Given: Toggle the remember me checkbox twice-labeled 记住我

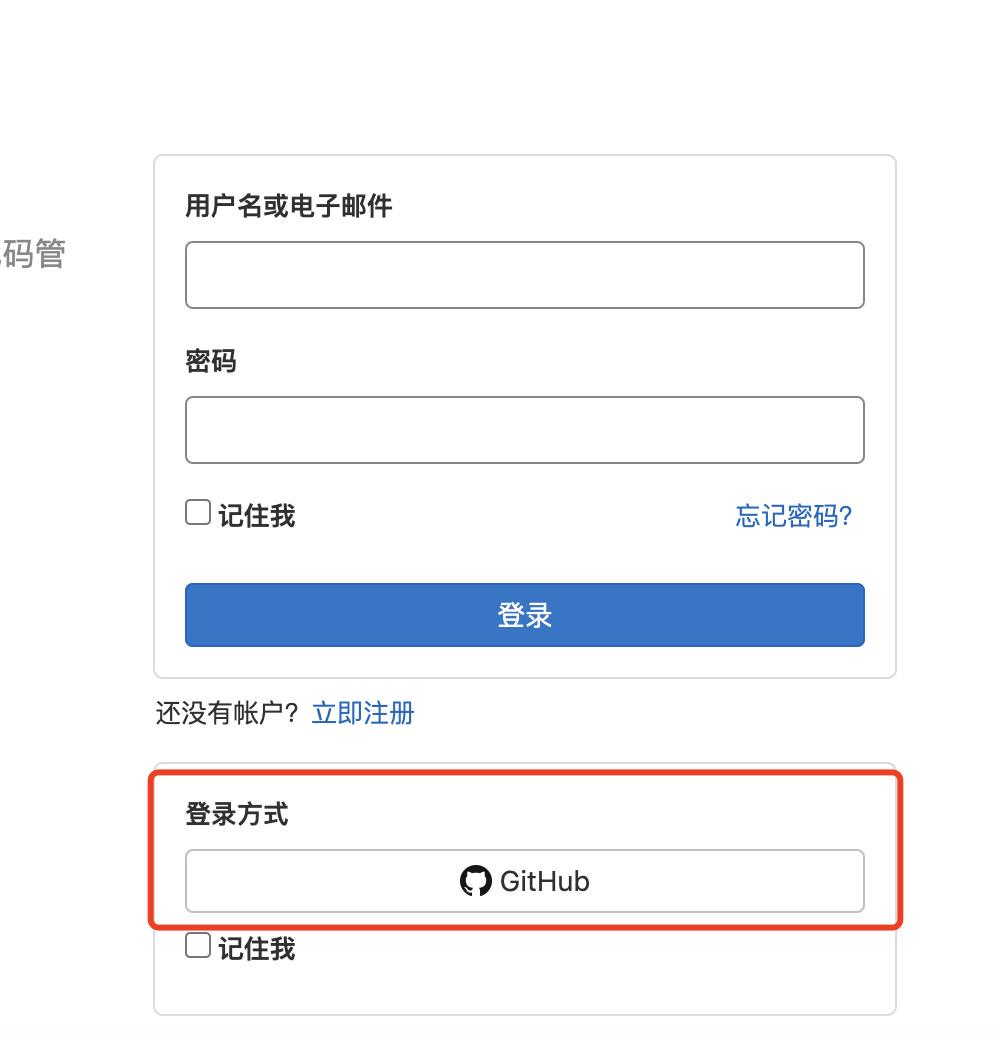Looking at the screenshot, I should point(196,945).
